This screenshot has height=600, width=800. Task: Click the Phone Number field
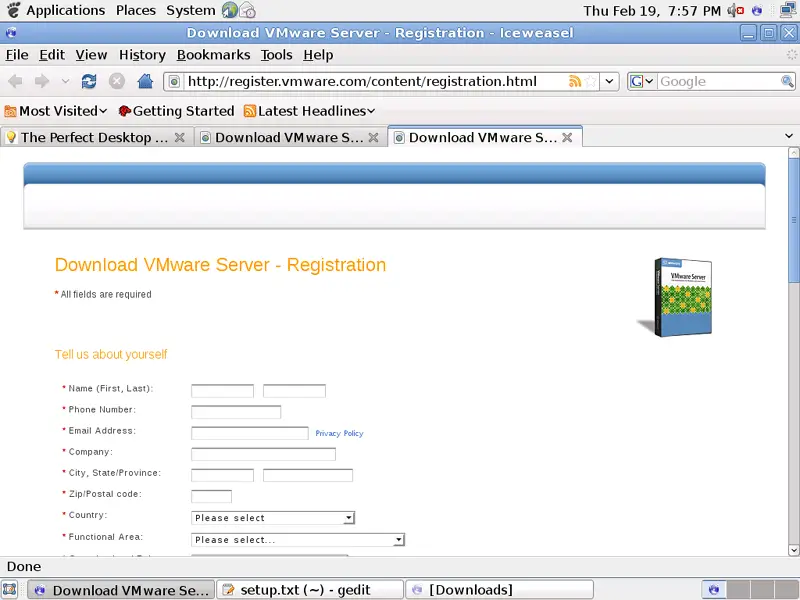(x=236, y=412)
